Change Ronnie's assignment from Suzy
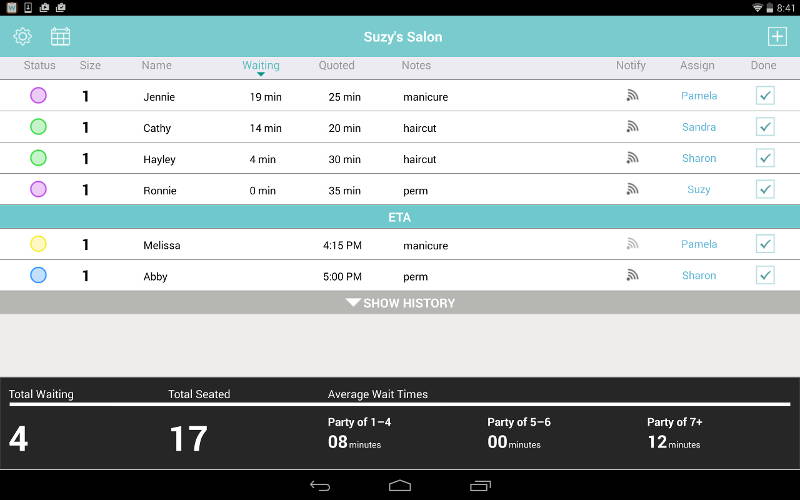 698,189
